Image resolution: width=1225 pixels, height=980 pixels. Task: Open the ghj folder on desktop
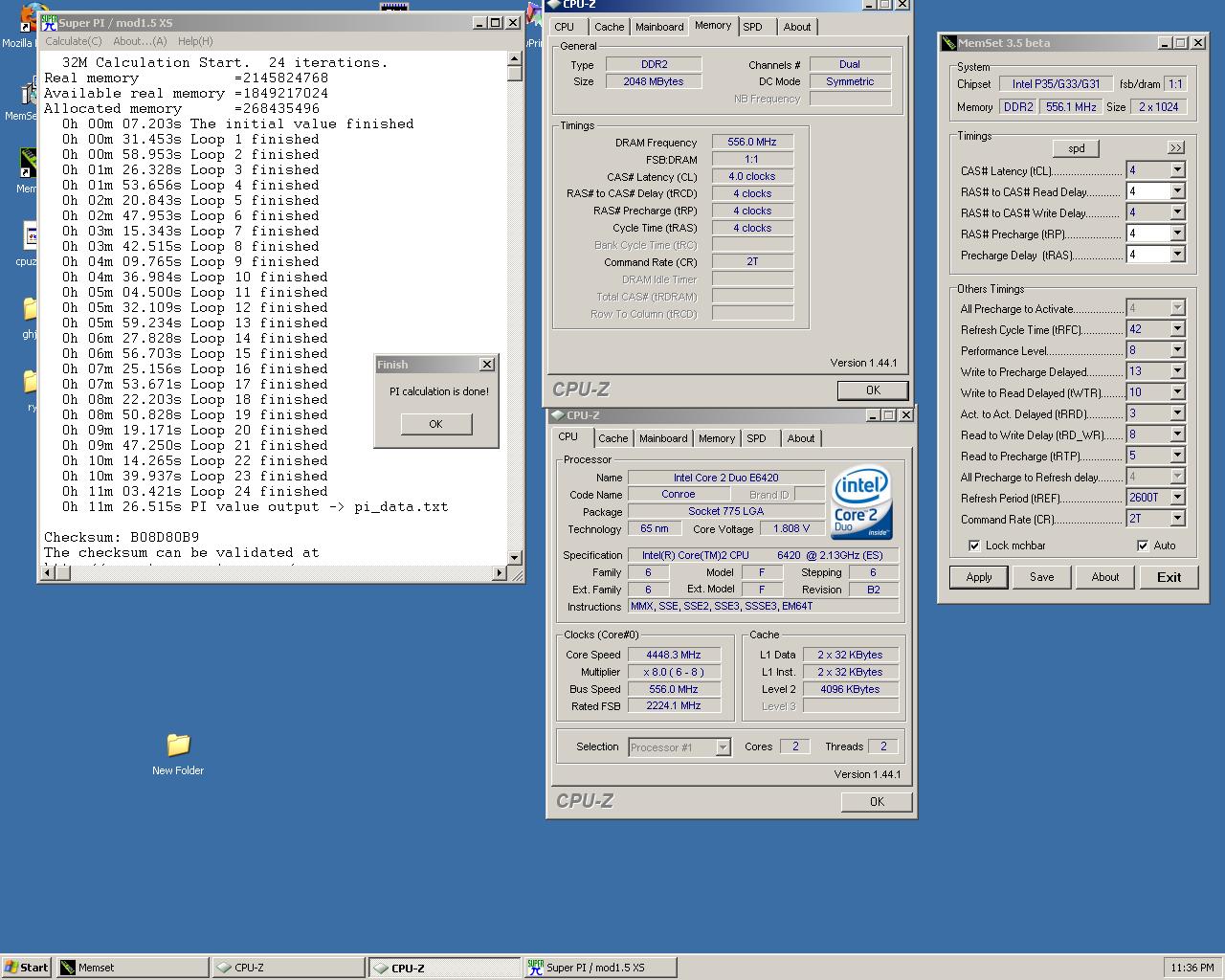pos(29,308)
